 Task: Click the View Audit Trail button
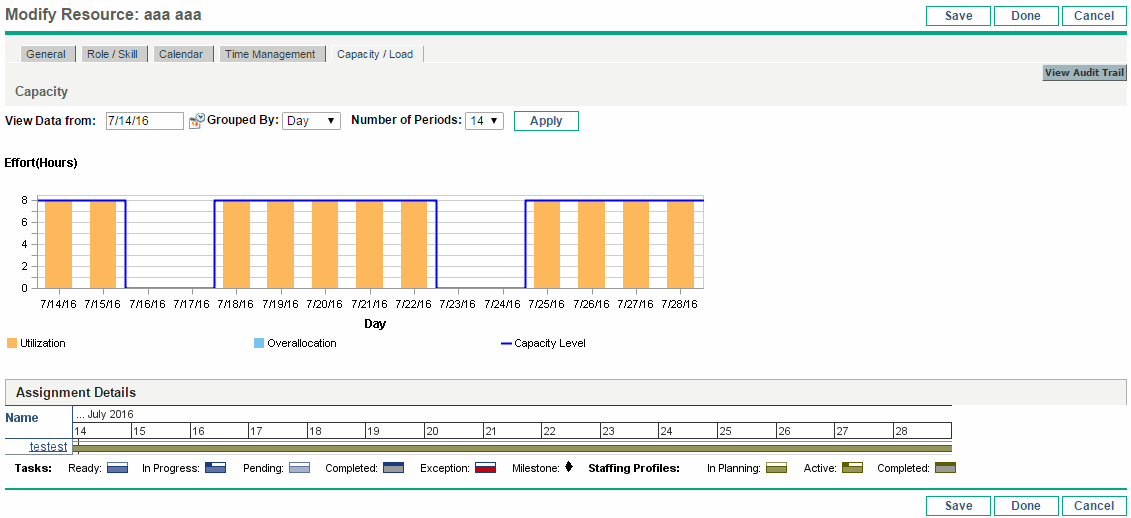(x=1084, y=73)
